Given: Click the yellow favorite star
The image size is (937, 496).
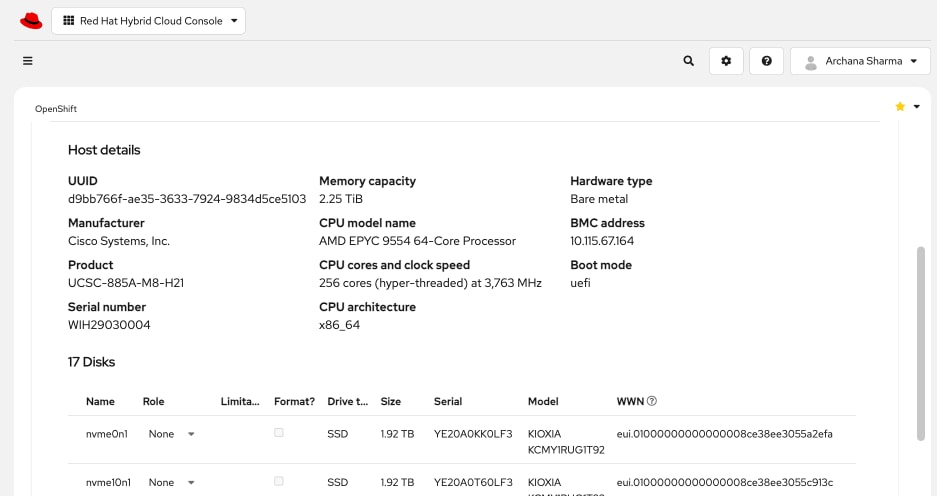Looking at the screenshot, I should 900,106.
